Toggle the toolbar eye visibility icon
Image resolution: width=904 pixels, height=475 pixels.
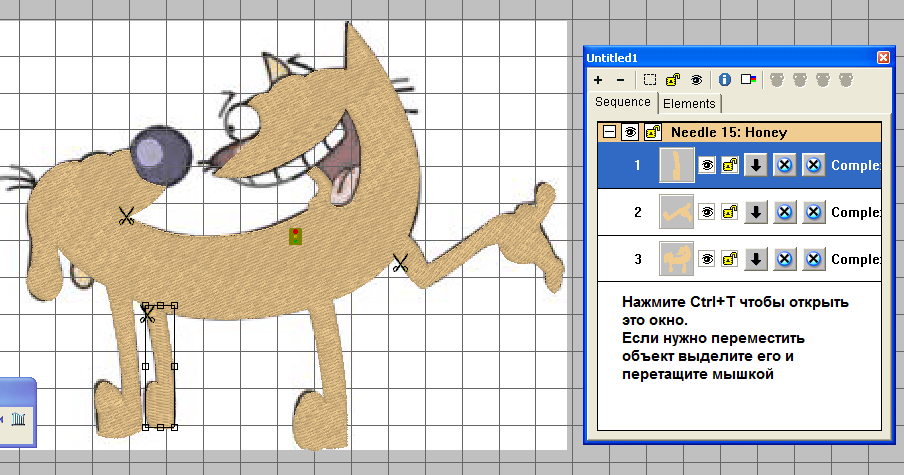[x=696, y=80]
